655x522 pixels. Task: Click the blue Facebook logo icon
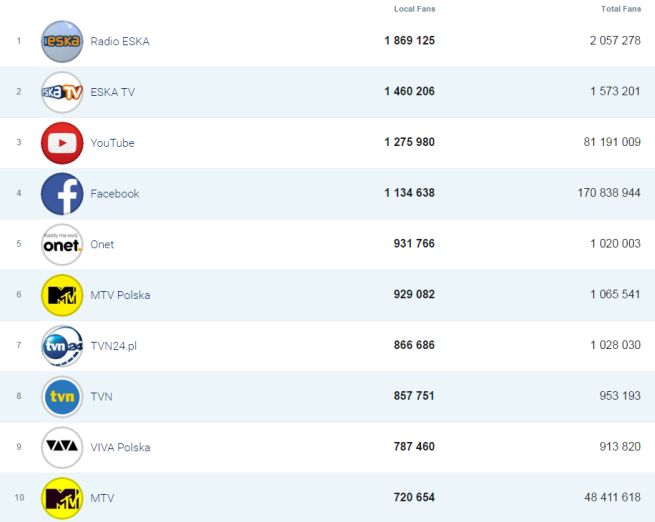pos(62,194)
